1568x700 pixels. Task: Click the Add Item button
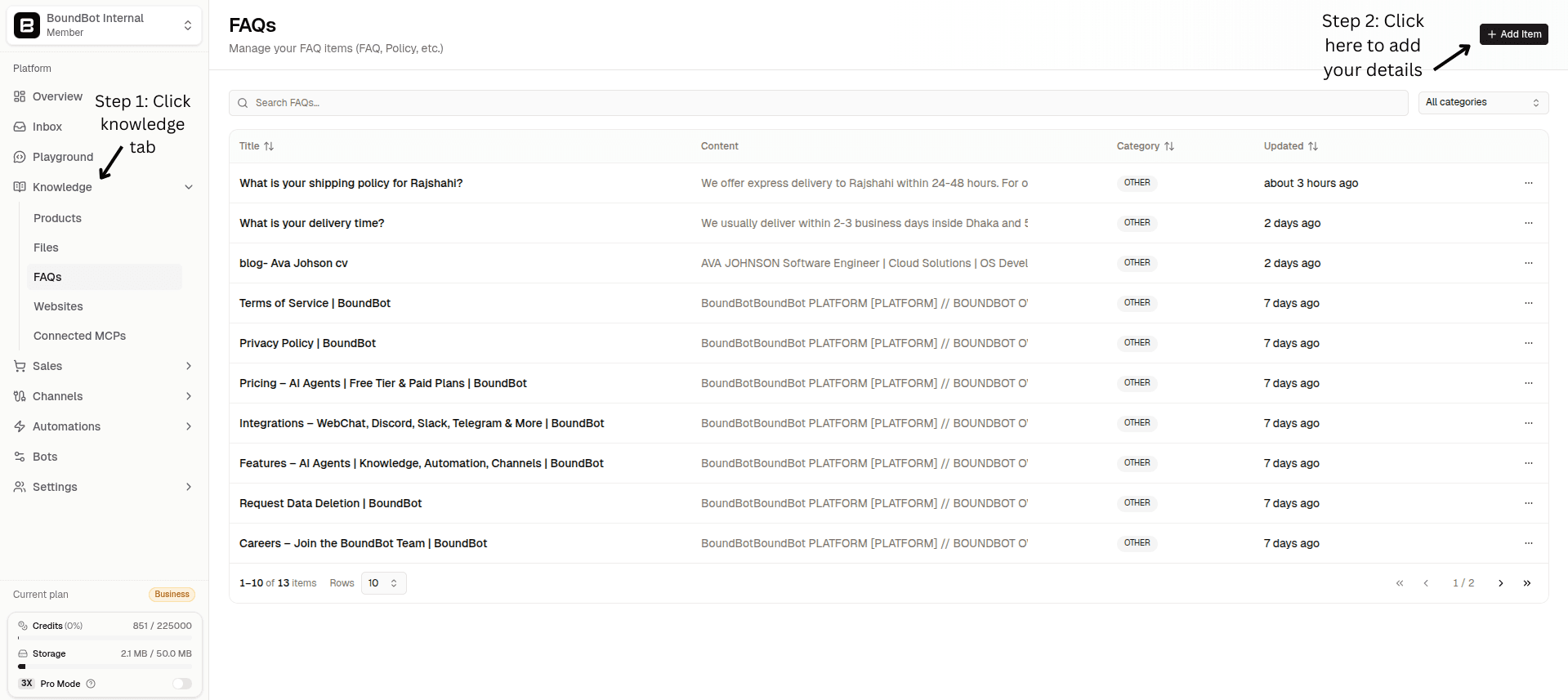(1513, 34)
